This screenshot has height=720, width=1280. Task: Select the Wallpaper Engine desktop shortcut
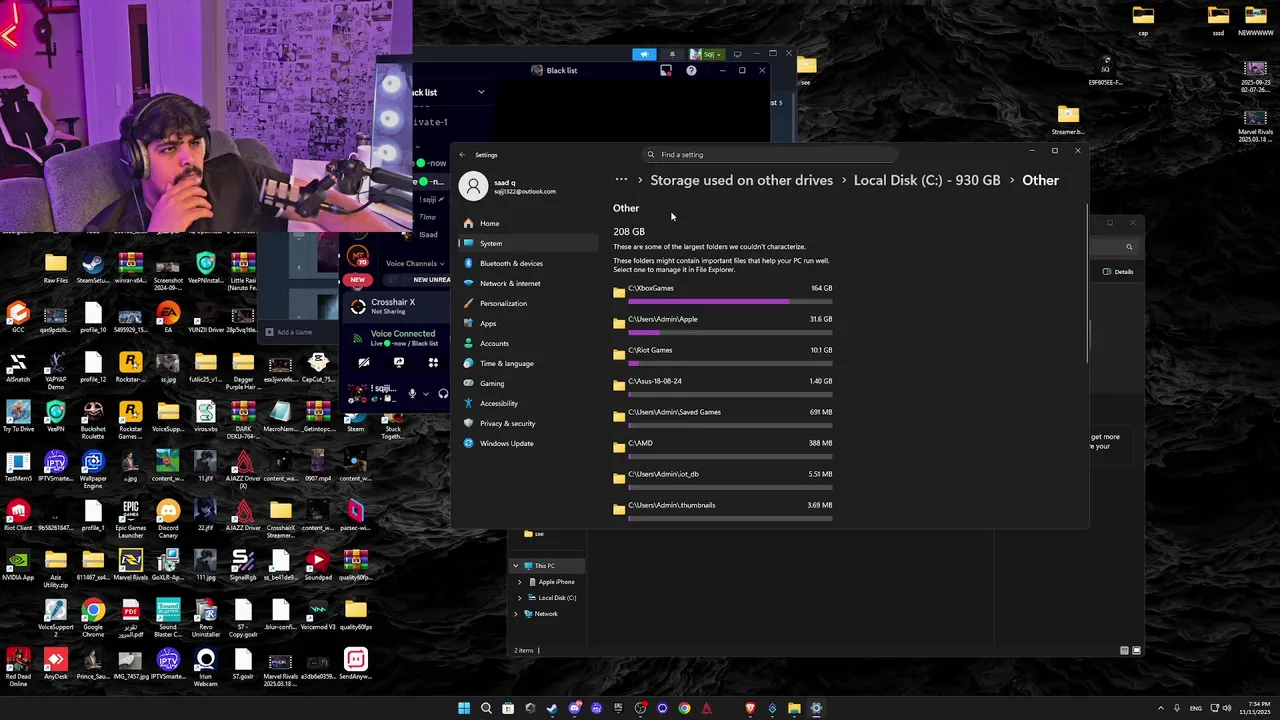93,469
